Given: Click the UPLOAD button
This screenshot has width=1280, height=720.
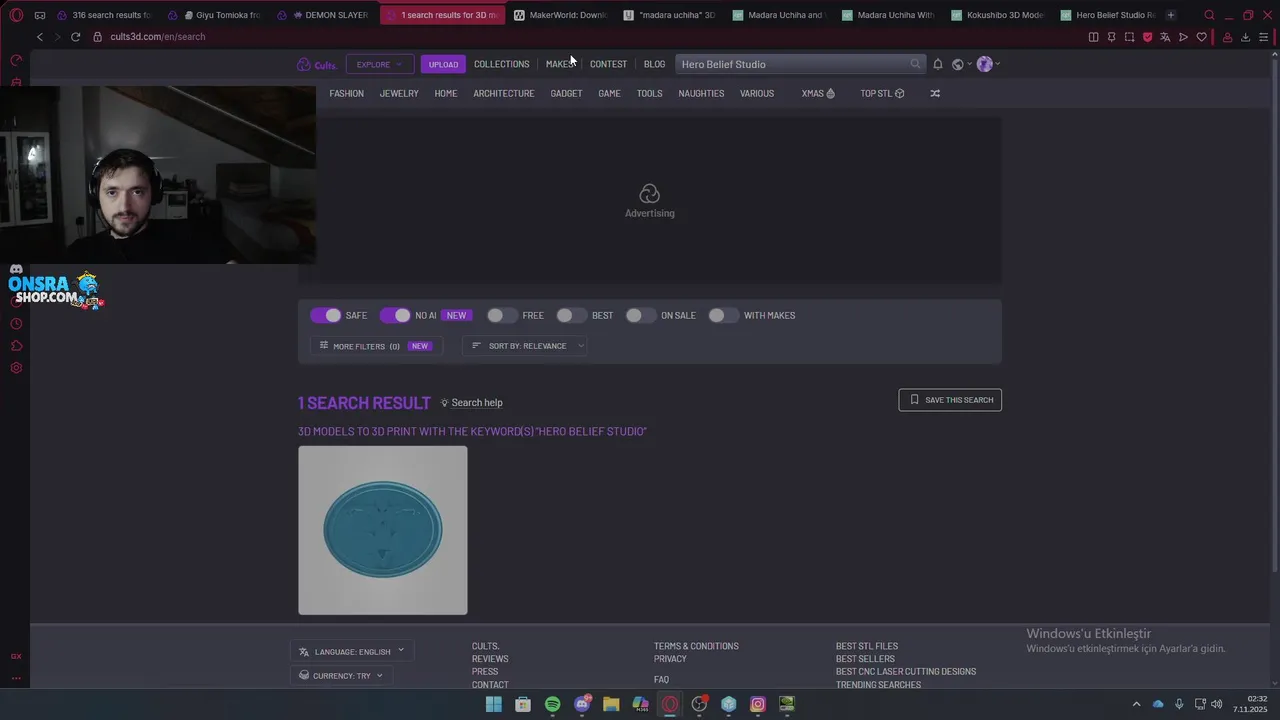Looking at the screenshot, I should pyautogui.click(x=443, y=64).
